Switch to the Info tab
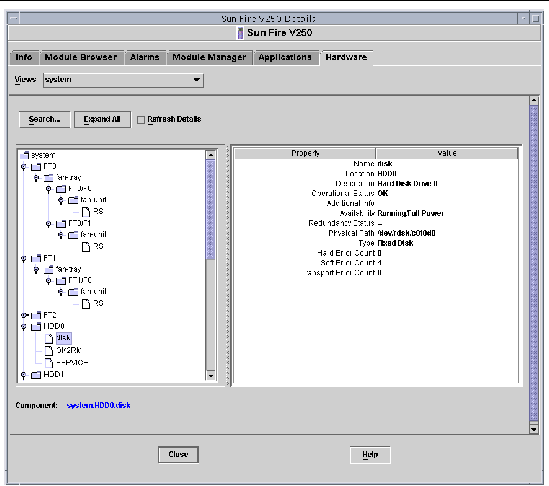Screen dimensions: 549x486 [24, 57]
